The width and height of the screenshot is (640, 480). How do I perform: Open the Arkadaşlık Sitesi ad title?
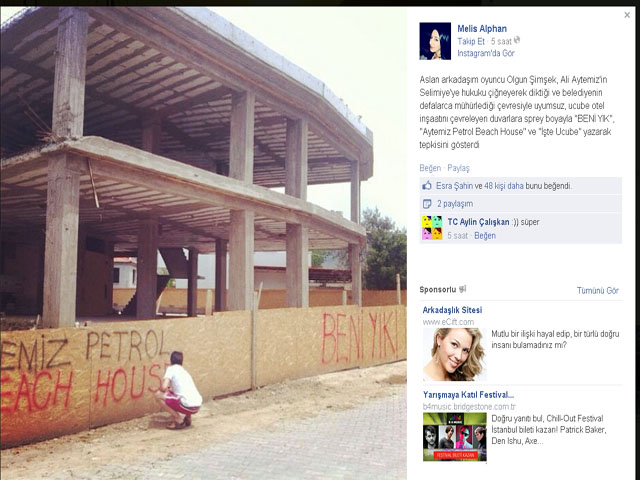(x=452, y=310)
